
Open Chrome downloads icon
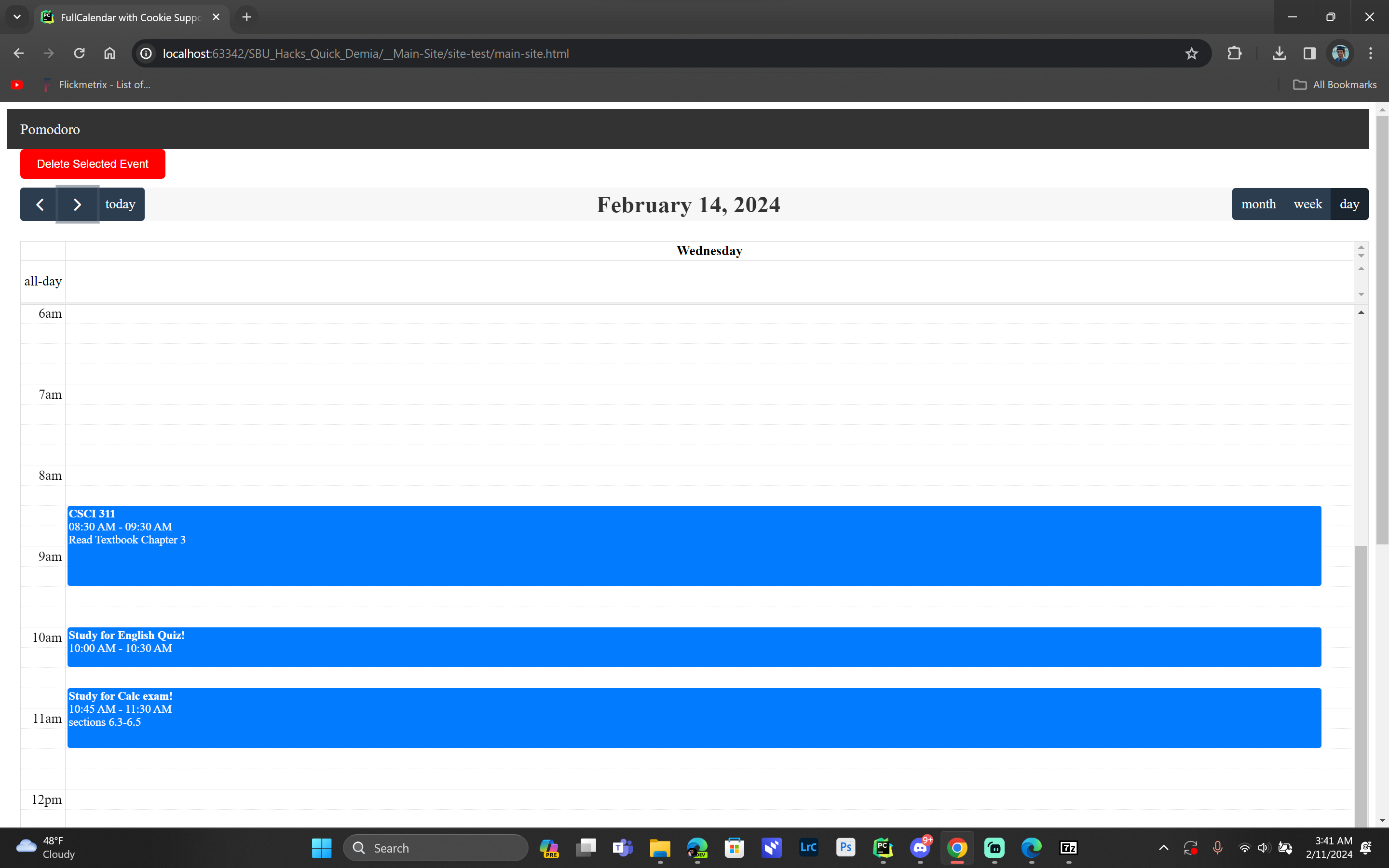click(1279, 54)
